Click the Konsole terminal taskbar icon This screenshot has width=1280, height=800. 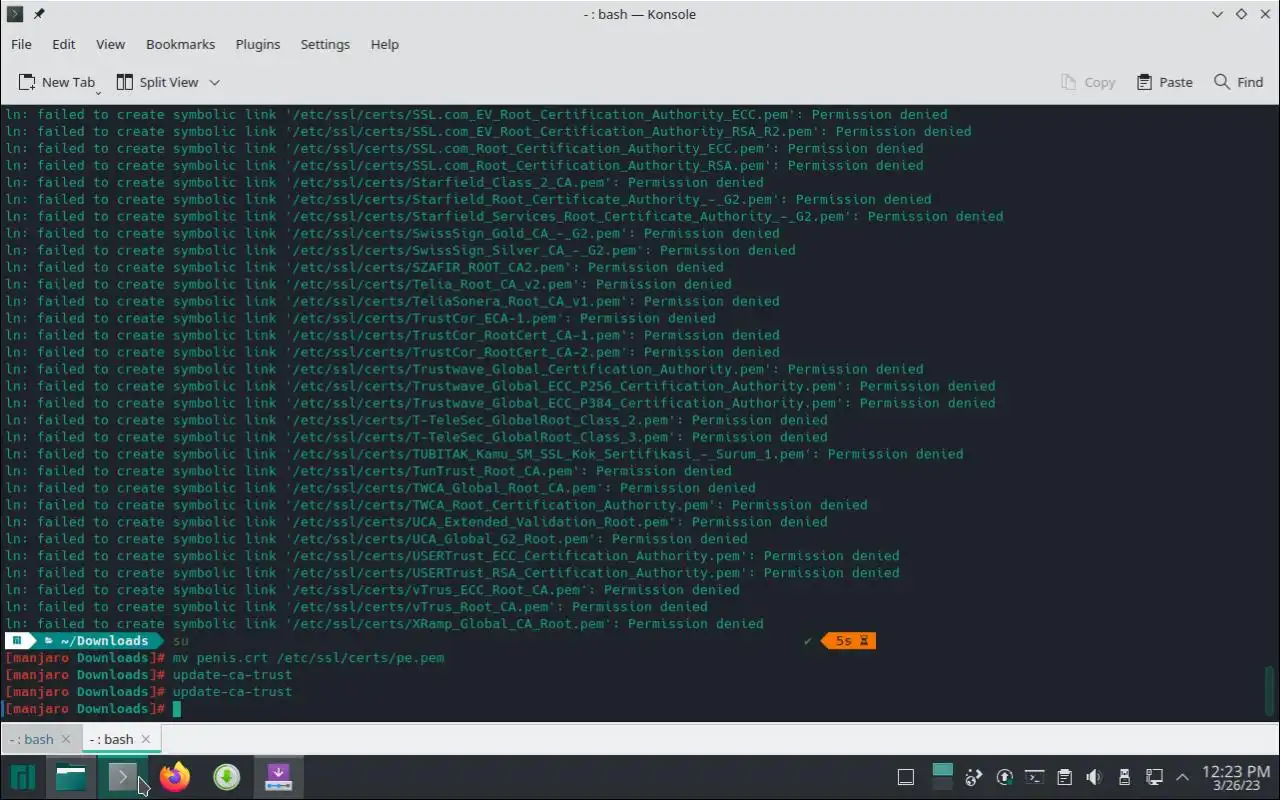click(123, 777)
